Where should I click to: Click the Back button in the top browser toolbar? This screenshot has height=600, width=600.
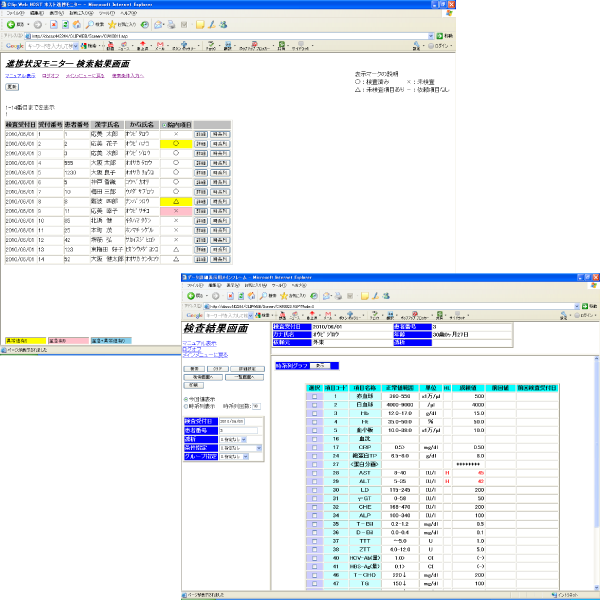coord(10,23)
